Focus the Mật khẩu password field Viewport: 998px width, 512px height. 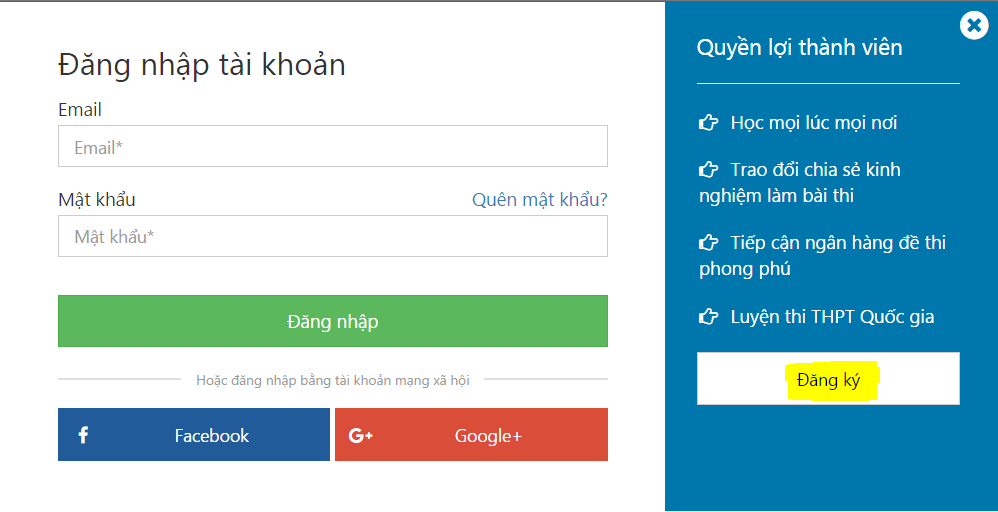tap(332, 236)
